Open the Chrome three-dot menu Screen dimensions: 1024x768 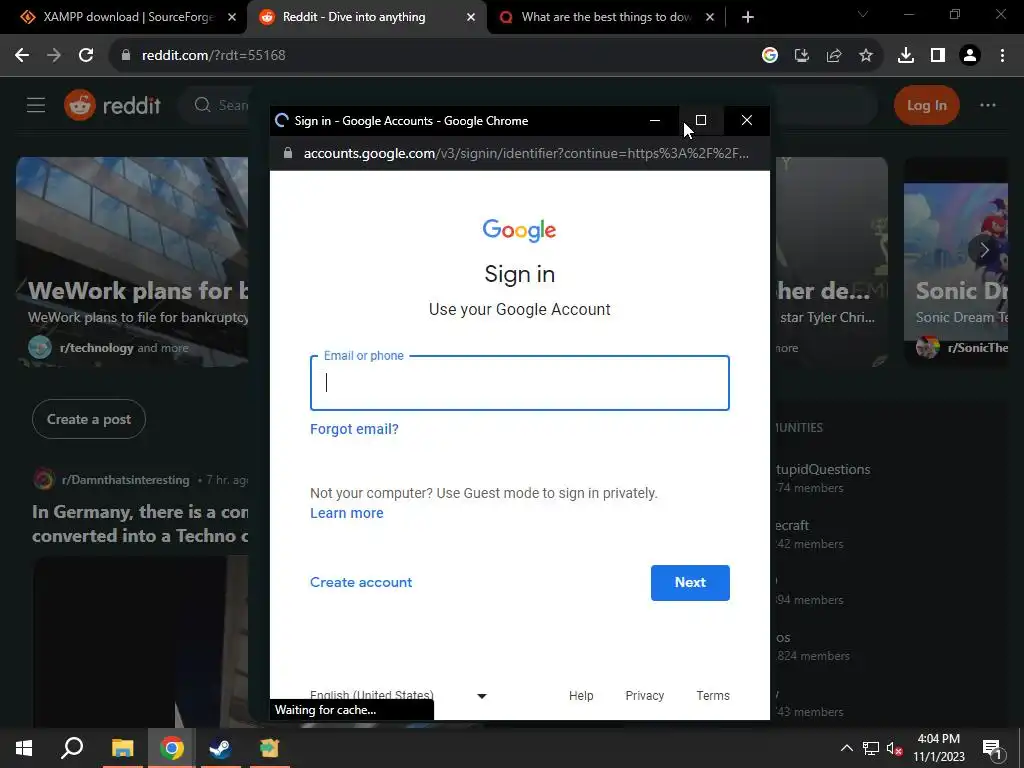coord(1002,56)
